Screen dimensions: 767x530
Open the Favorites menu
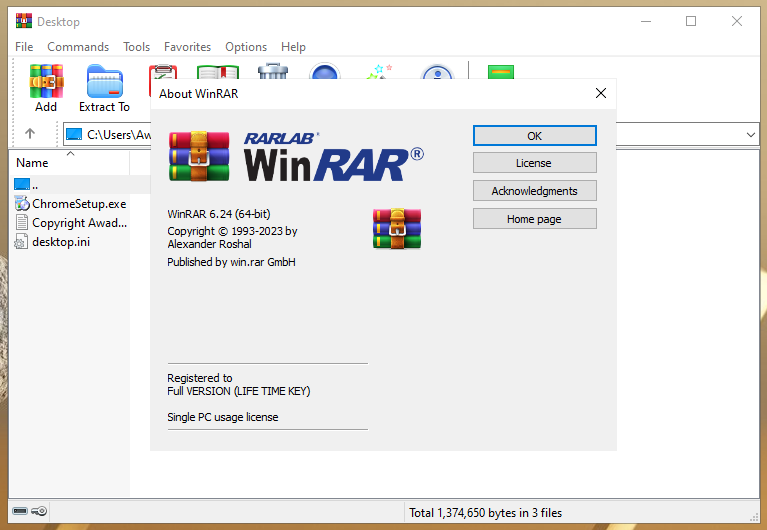pos(187,47)
